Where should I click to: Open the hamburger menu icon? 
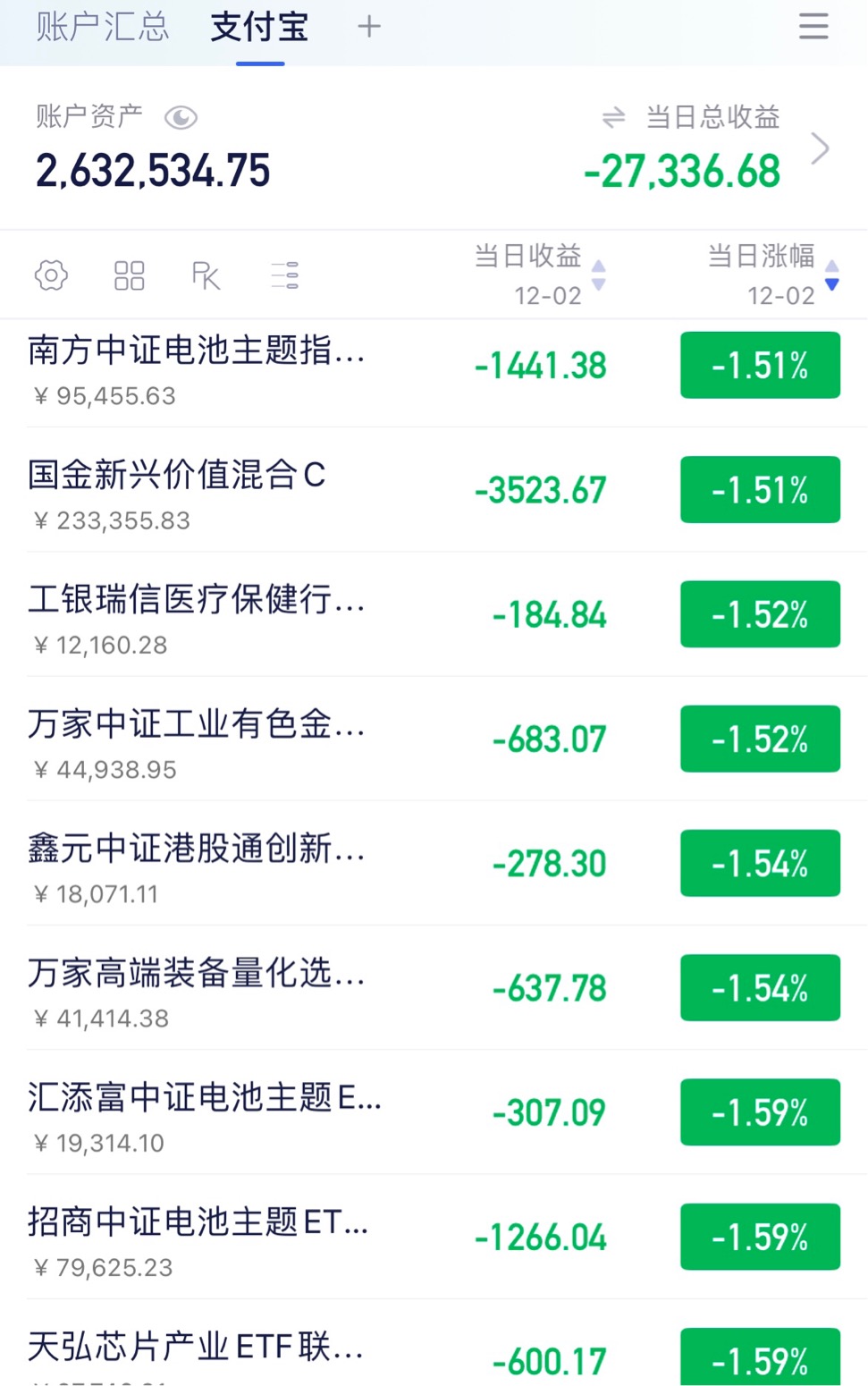(x=813, y=26)
